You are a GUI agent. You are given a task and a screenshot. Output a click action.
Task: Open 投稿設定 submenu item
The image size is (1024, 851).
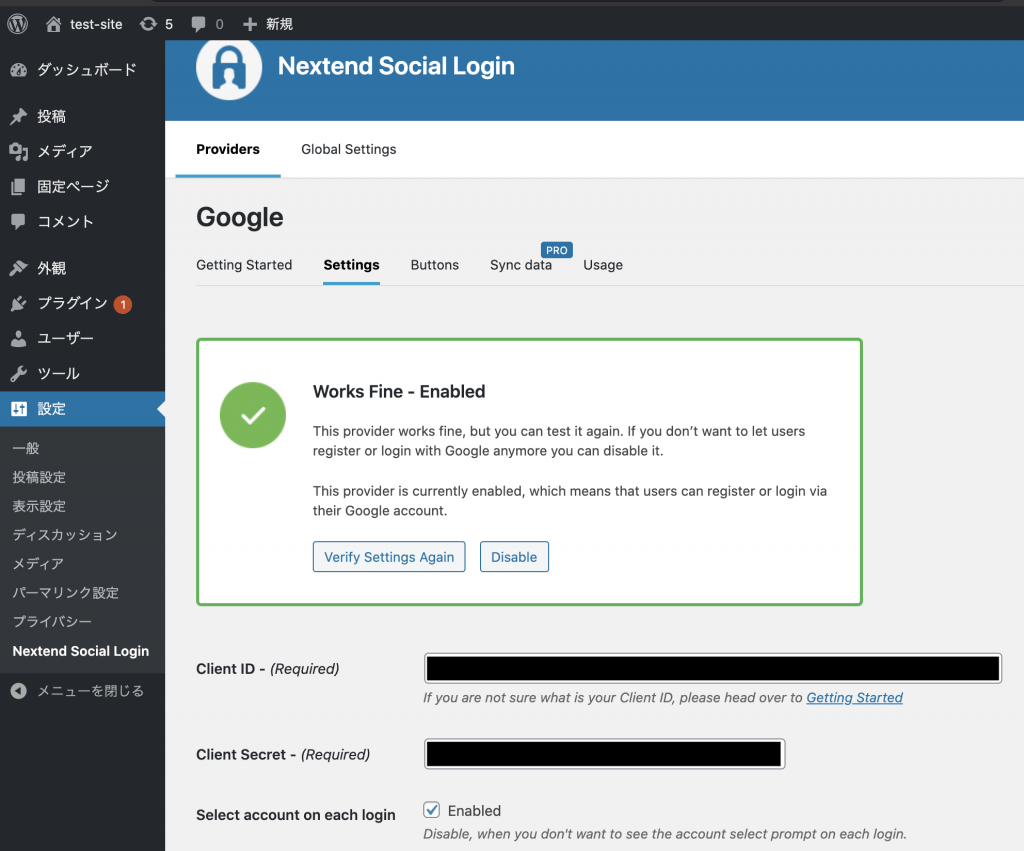pos(39,477)
